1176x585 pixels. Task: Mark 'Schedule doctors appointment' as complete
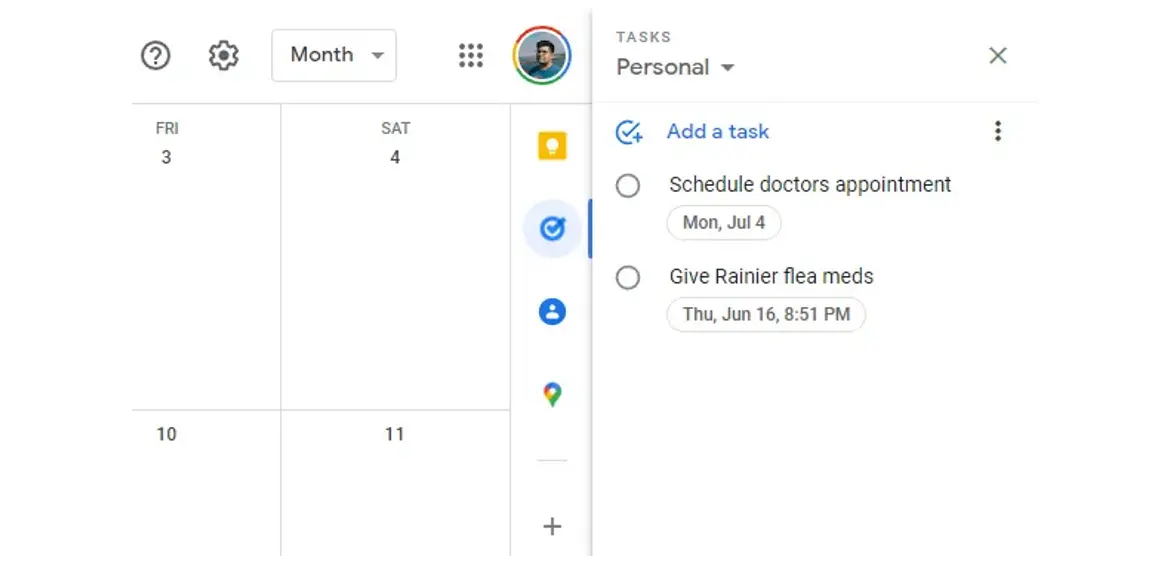tap(628, 185)
